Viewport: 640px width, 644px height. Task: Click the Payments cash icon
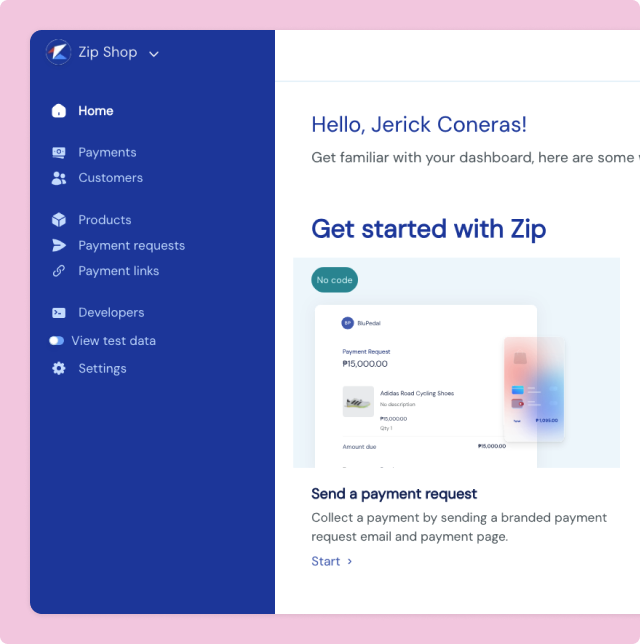59,152
